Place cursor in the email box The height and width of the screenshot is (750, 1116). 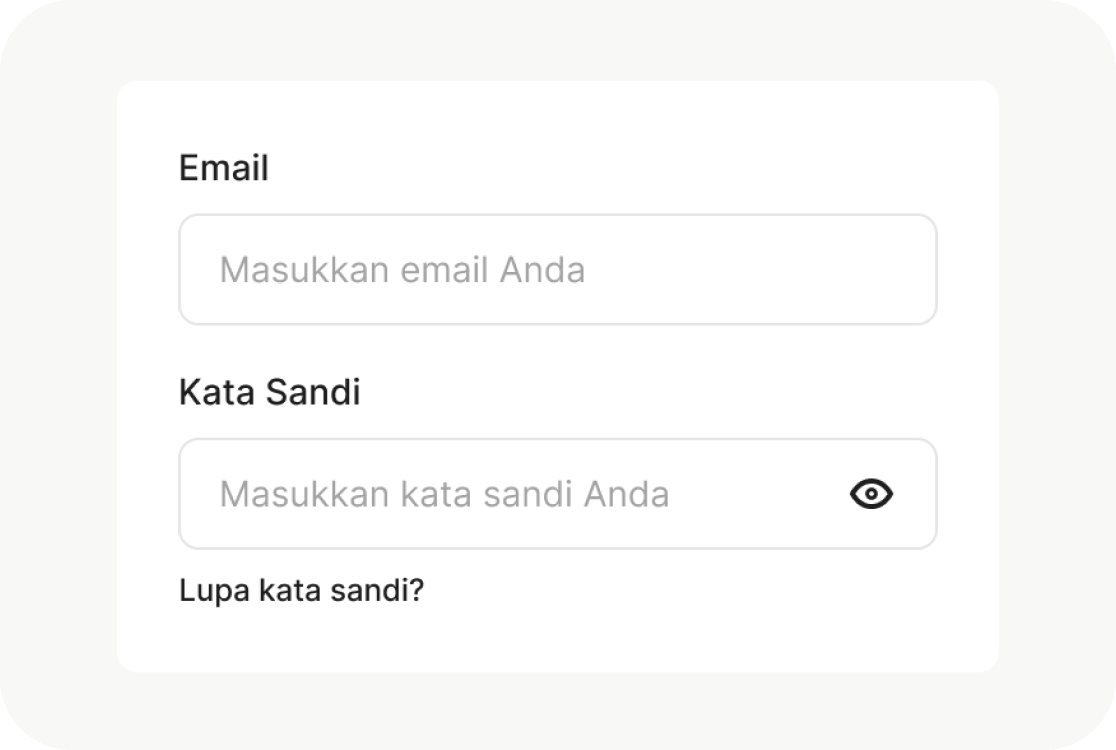[x=557, y=270]
